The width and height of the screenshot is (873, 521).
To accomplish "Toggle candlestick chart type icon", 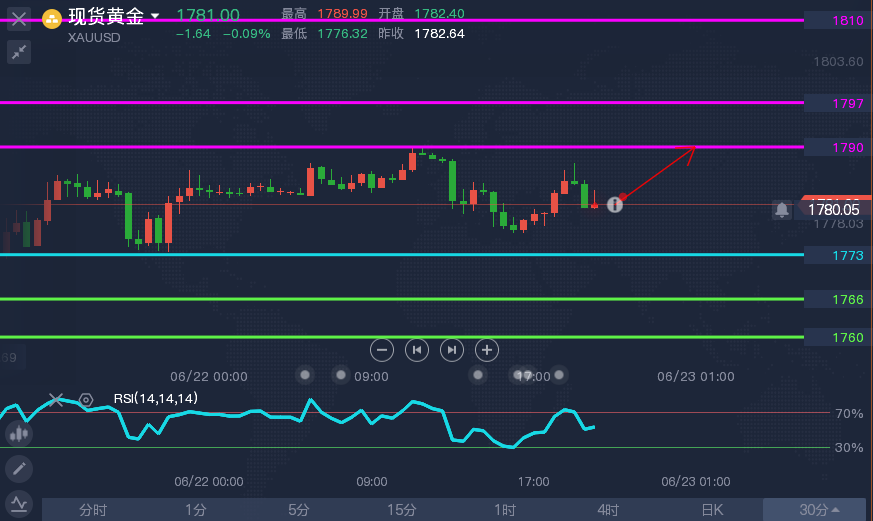I will (19, 434).
